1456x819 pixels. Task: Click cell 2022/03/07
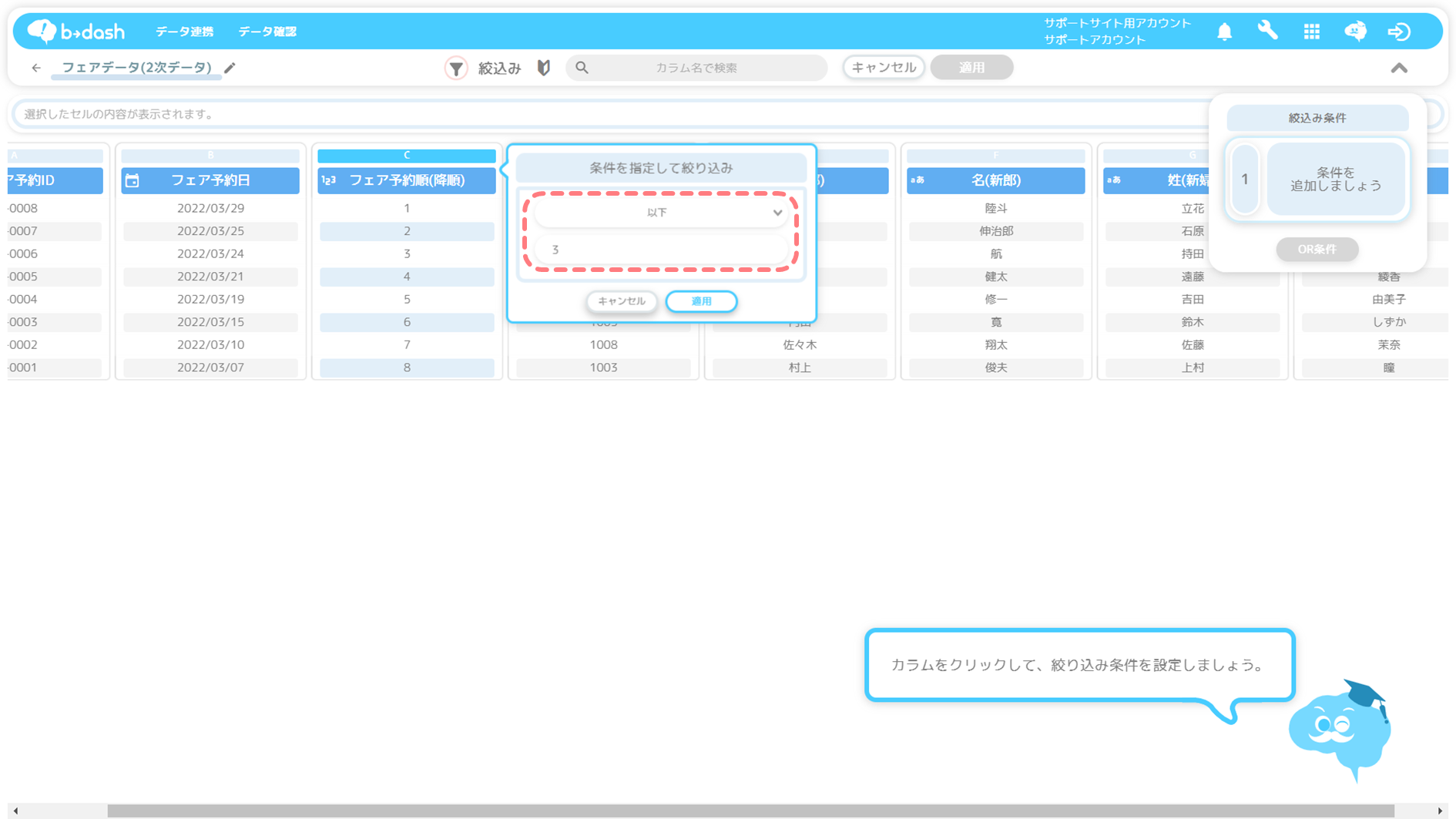210,368
